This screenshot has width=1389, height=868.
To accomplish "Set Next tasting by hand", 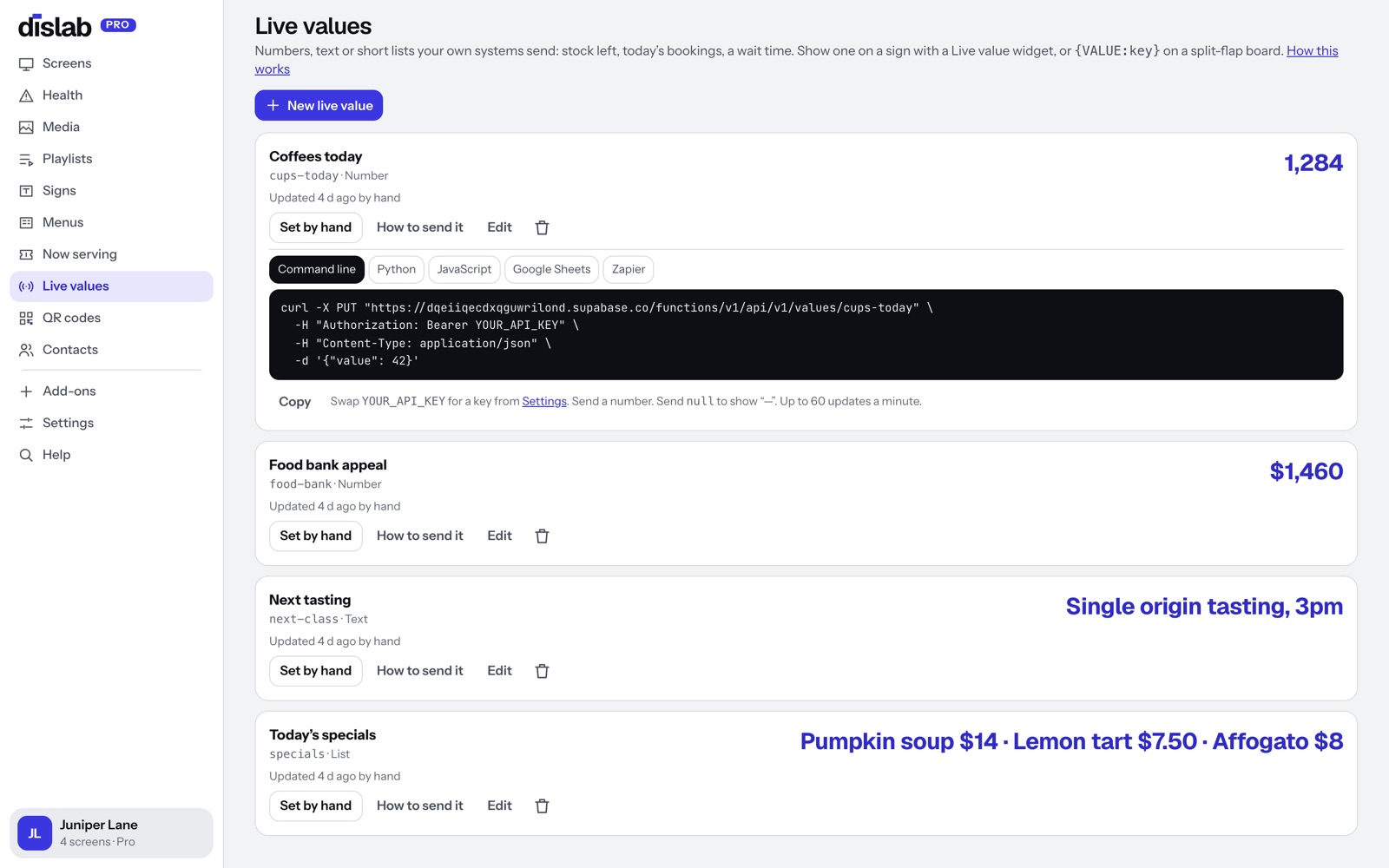I will (x=316, y=671).
